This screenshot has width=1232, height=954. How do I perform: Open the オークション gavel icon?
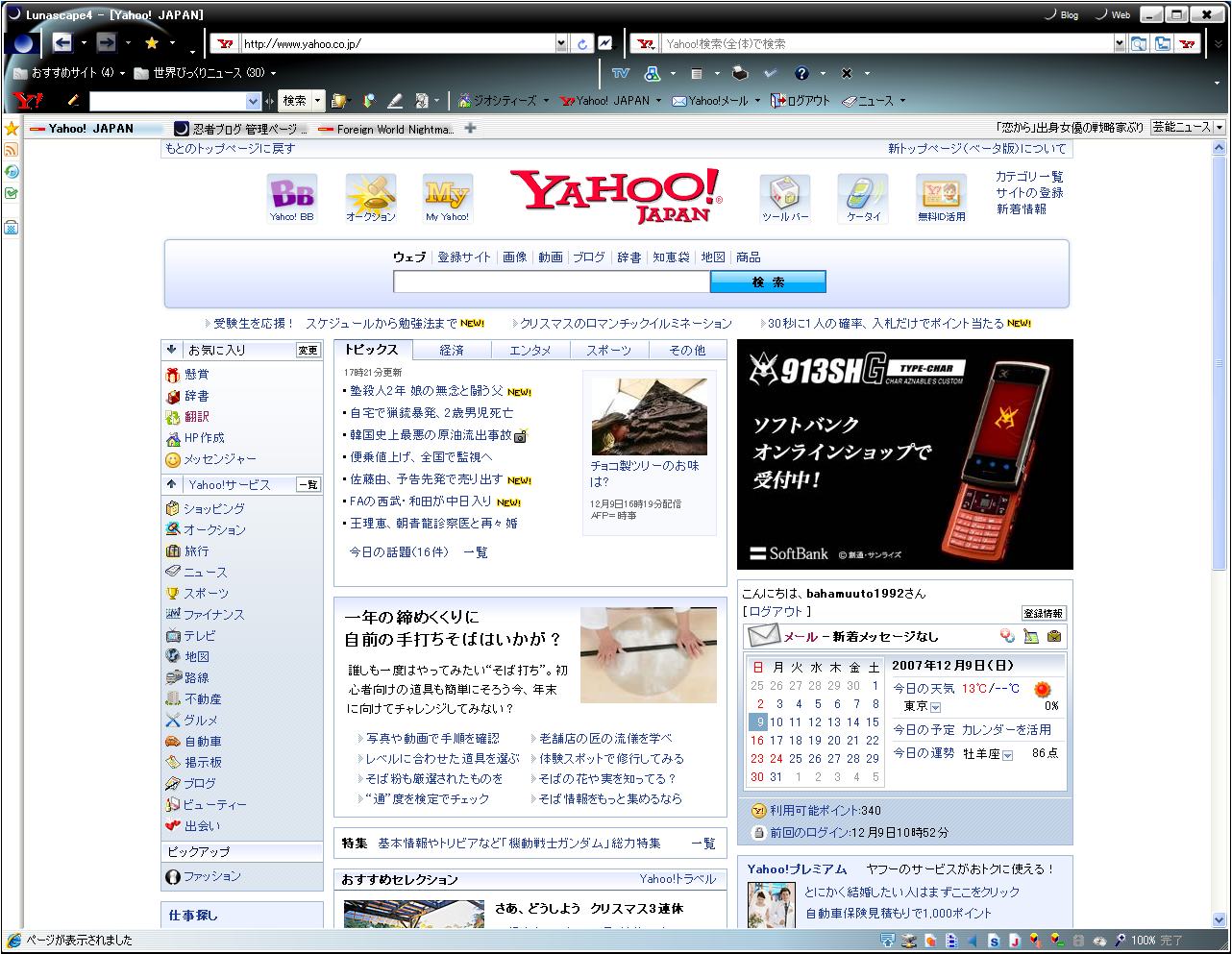tap(370, 198)
